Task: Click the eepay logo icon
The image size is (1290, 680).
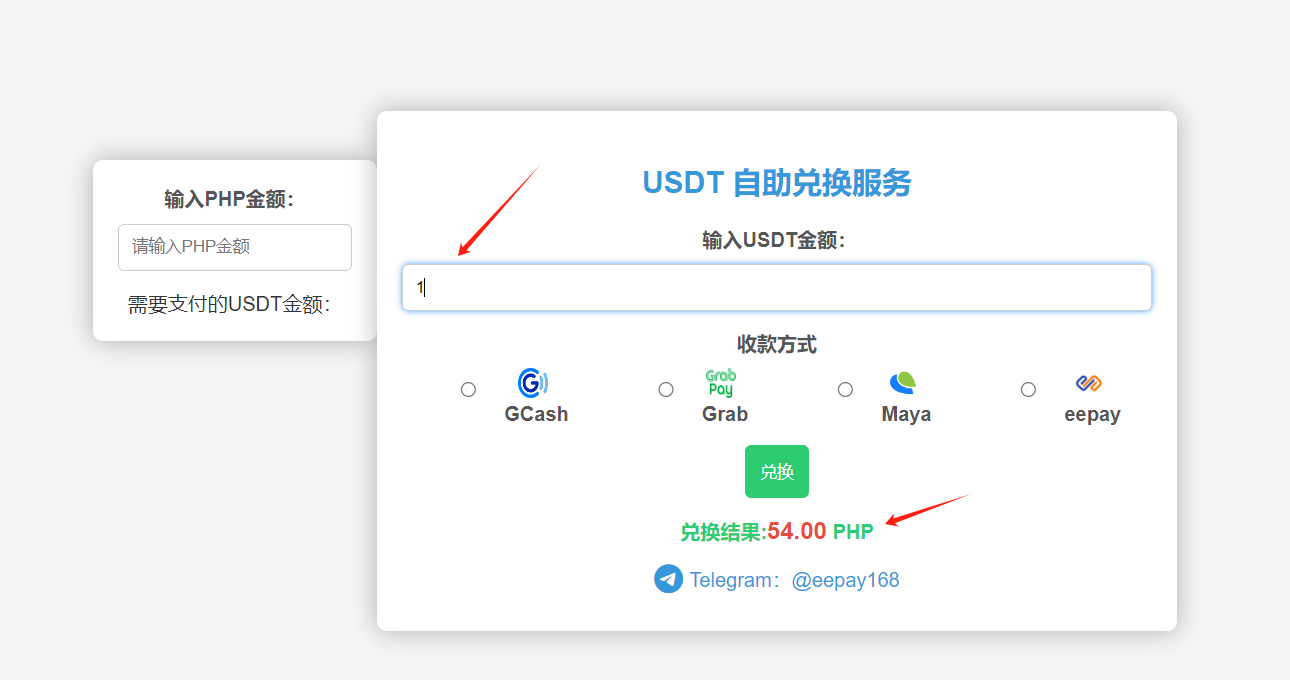Action: pyautogui.click(x=1088, y=383)
